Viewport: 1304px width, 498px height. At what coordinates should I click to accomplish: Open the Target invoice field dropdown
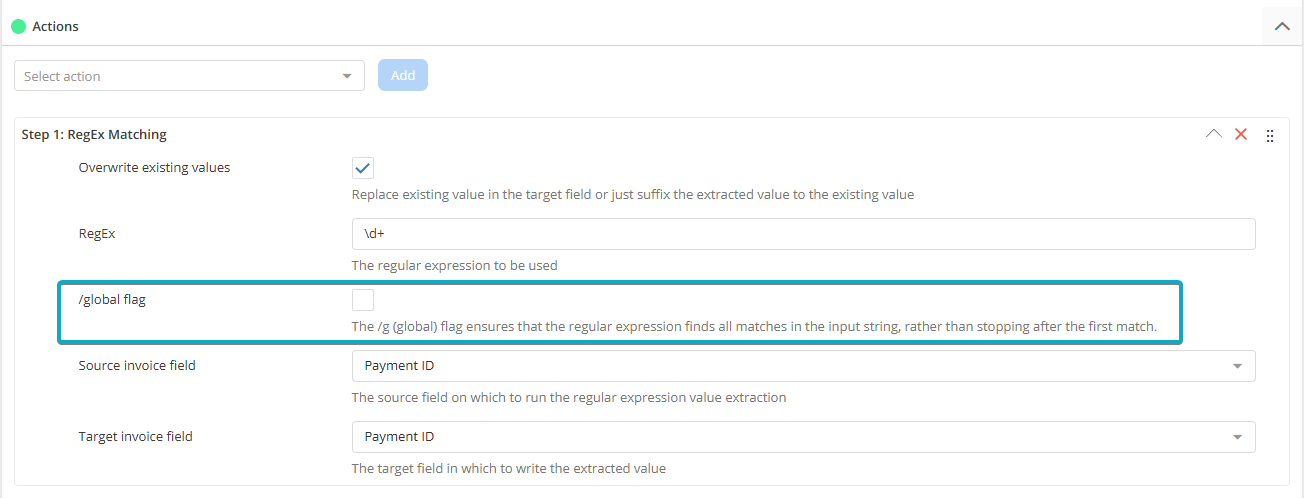(790, 437)
